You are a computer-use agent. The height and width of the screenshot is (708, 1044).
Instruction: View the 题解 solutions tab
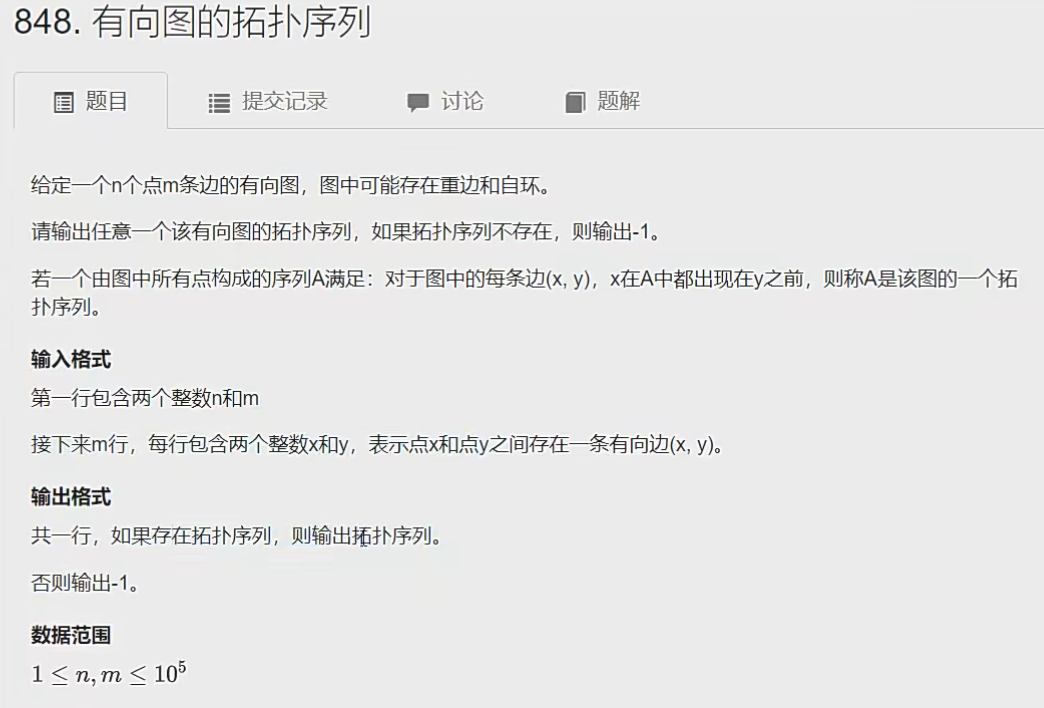[x=619, y=102]
